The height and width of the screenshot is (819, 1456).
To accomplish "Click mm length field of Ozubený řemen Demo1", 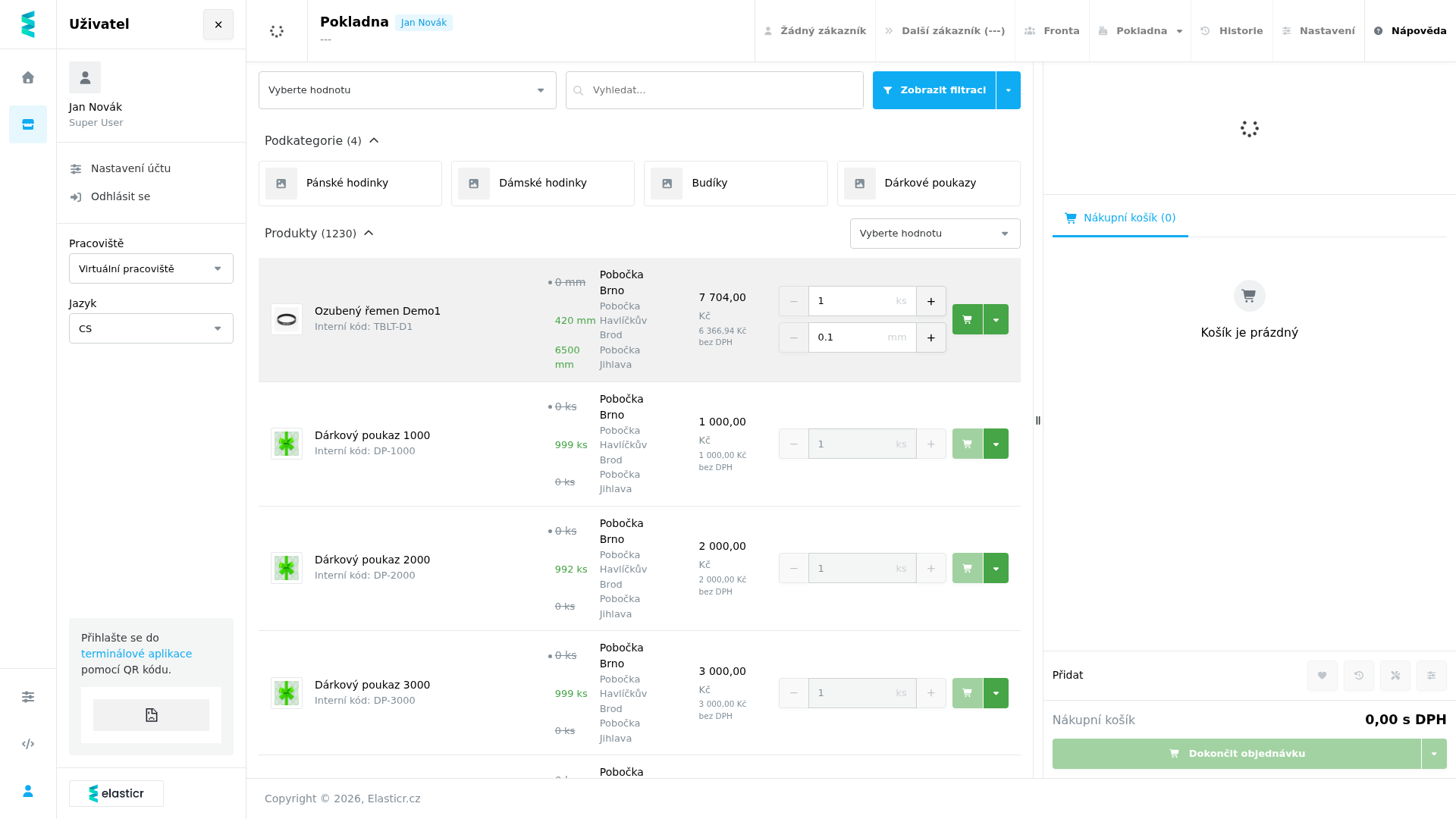I will 862,337.
